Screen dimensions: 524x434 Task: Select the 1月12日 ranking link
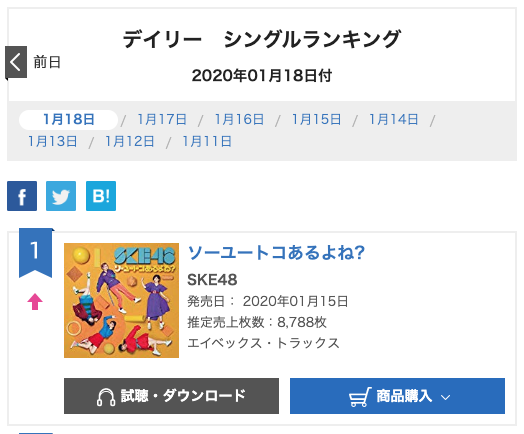click(130, 142)
